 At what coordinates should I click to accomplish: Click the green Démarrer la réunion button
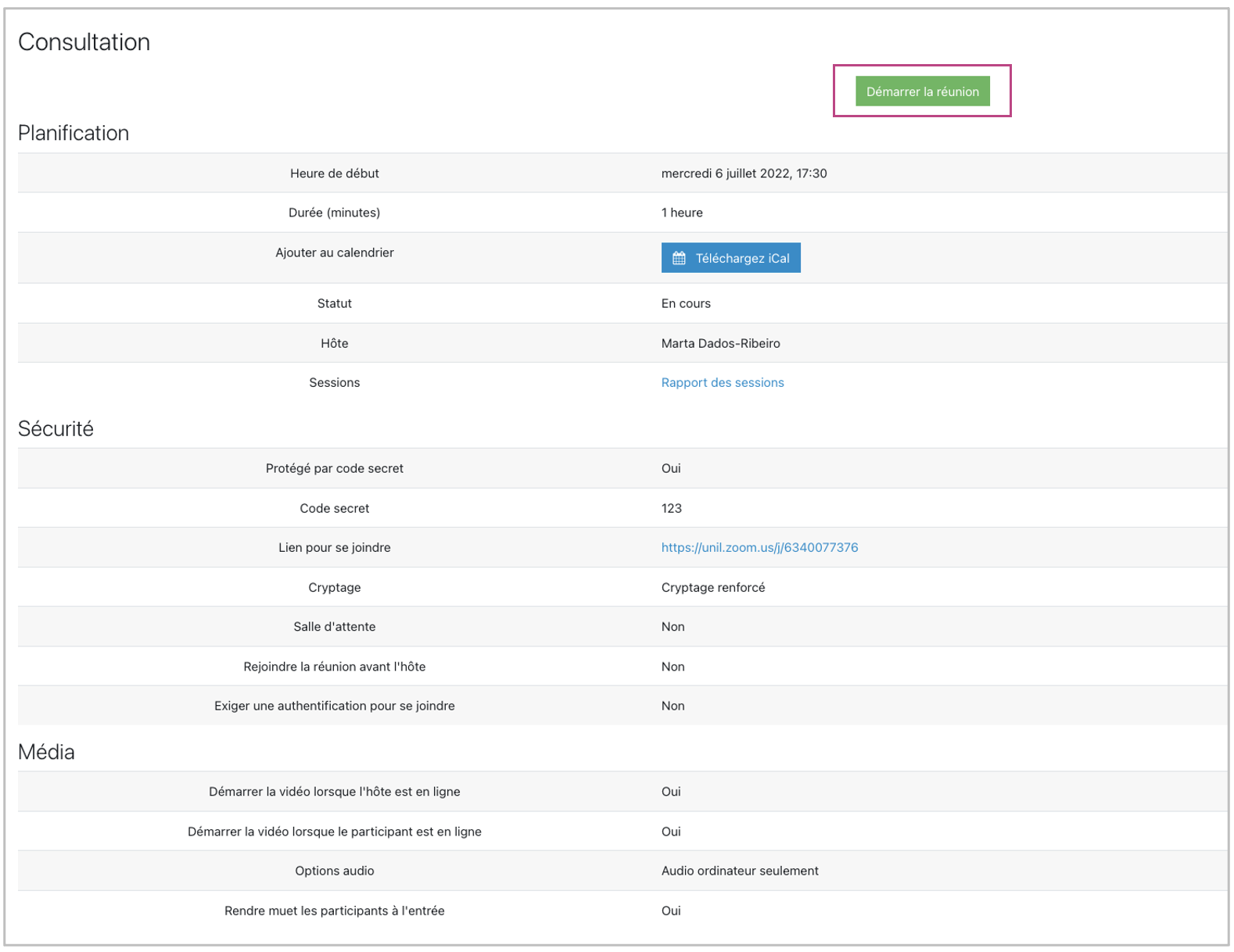tap(922, 91)
